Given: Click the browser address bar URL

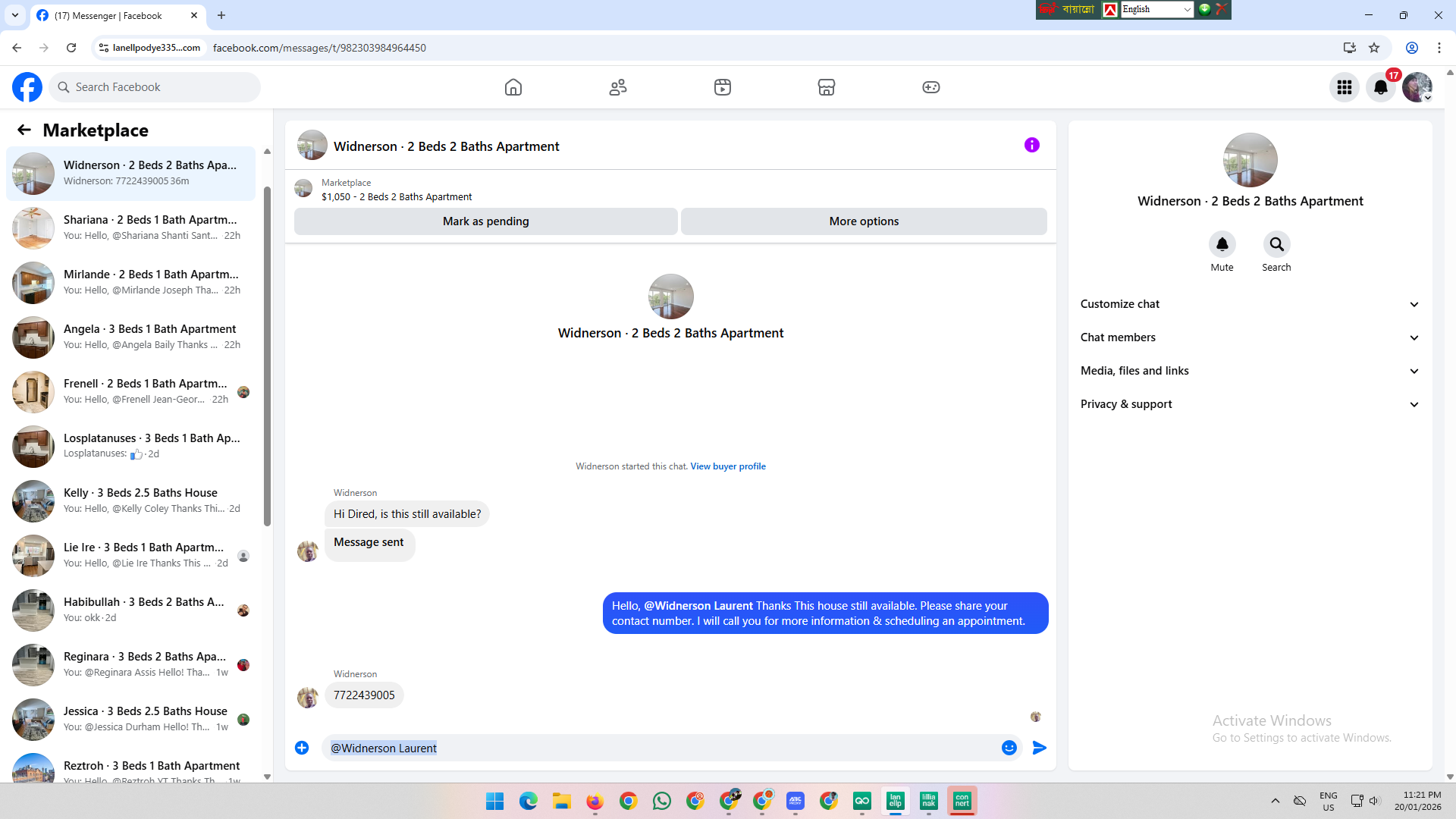Looking at the screenshot, I should [x=319, y=48].
